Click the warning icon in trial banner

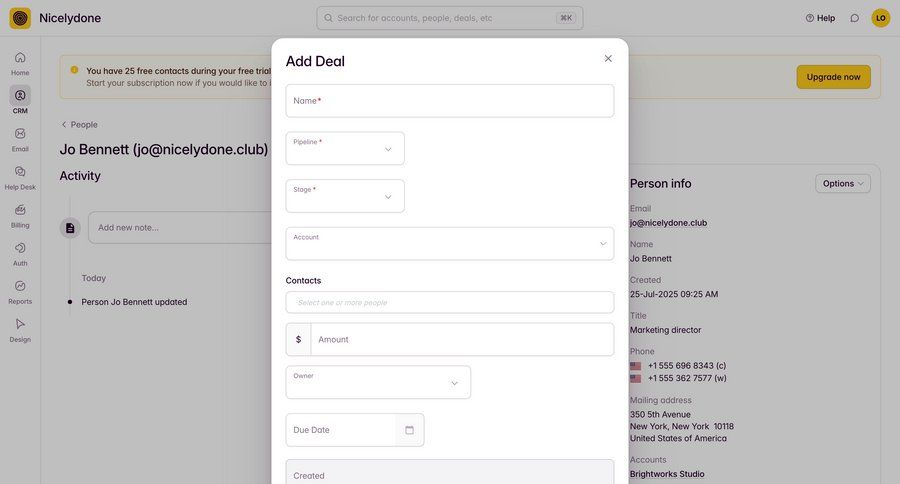(x=74, y=70)
